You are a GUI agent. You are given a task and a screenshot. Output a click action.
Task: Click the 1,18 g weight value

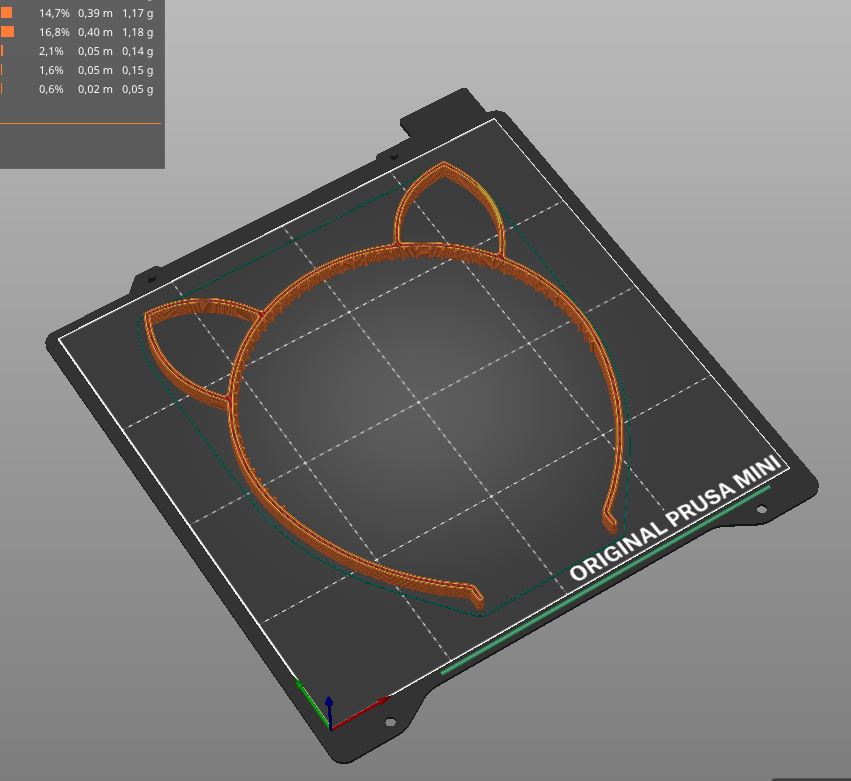(138, 32)
